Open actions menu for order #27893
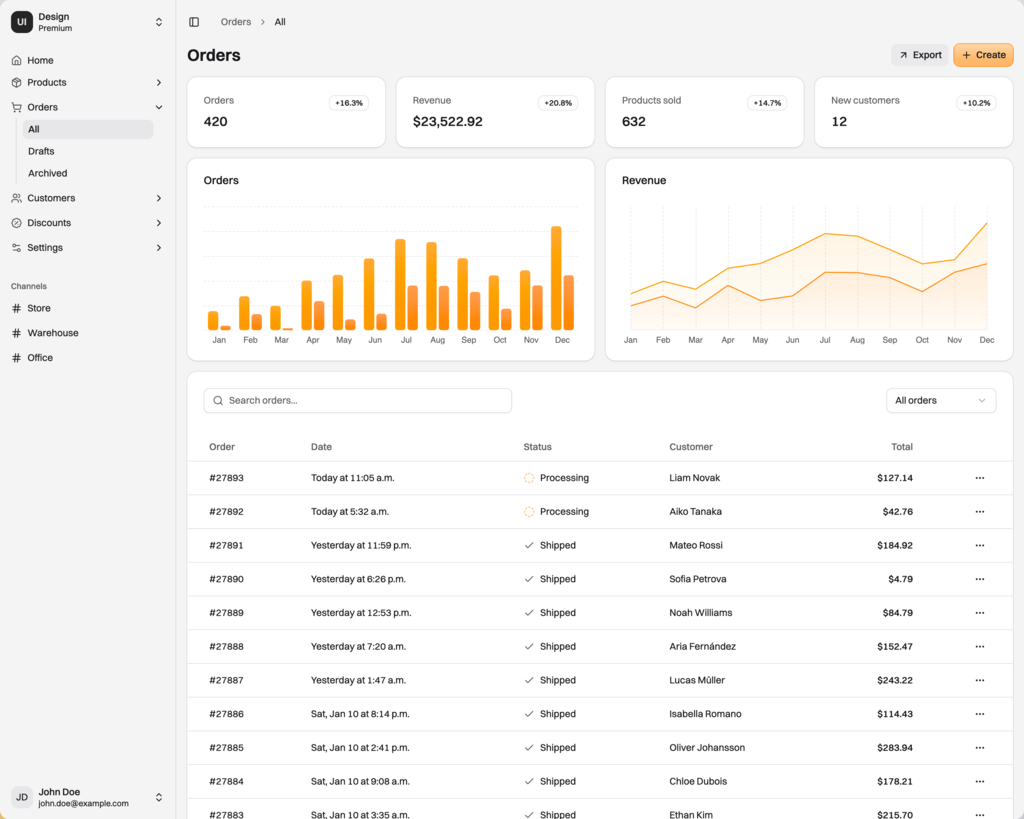Viewport: 1024px width, 819px height. (x=979, y=478)
